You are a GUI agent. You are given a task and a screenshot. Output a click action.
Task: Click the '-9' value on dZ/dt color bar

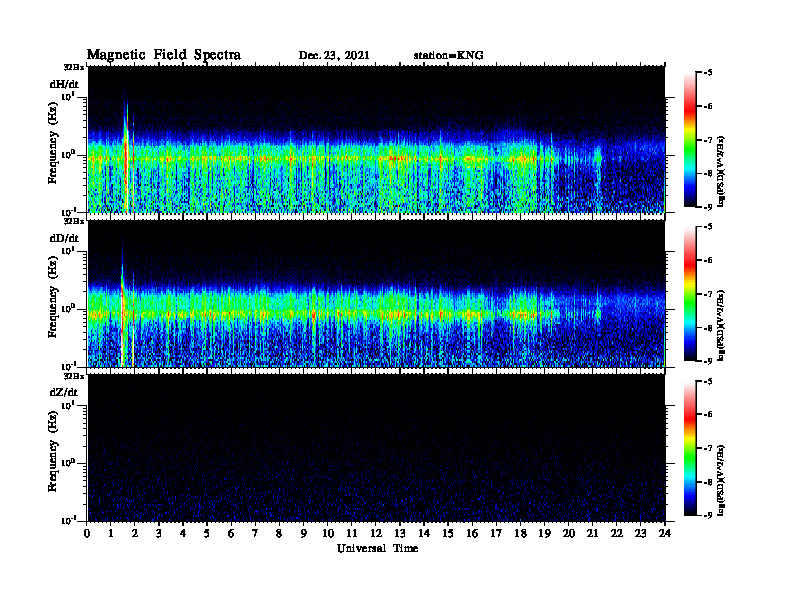708,516
